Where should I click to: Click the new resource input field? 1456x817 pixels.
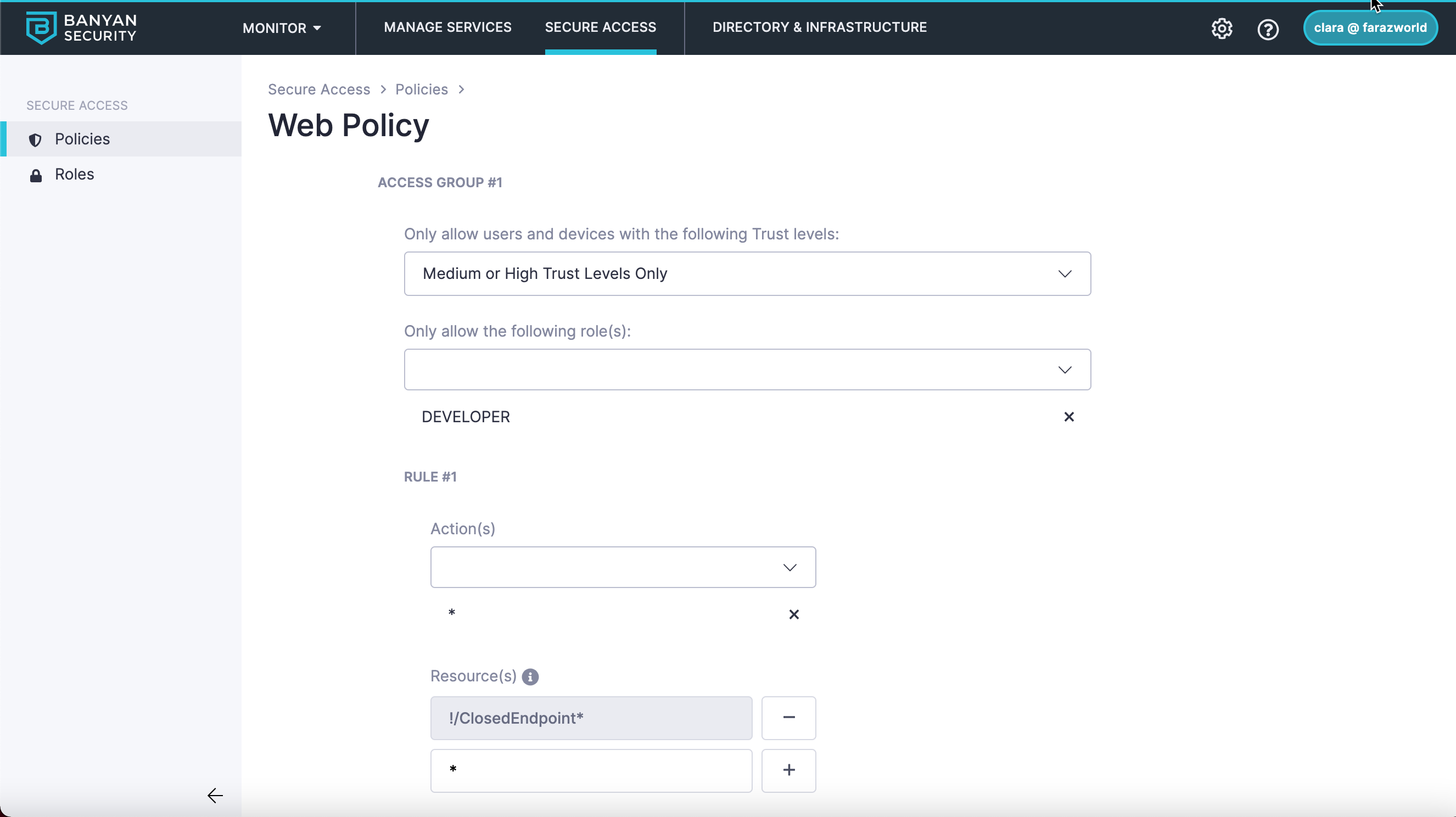pos(591,770)
